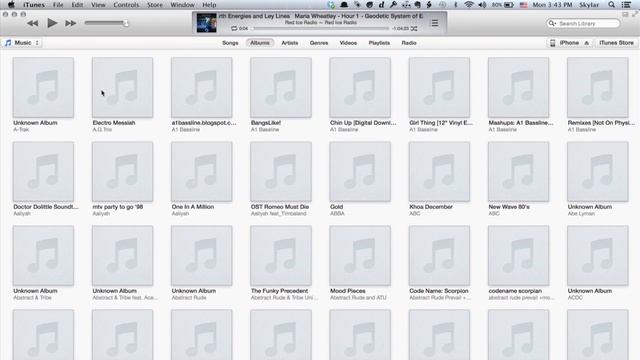
Task: Eject the iPhone
Action: 587,43
